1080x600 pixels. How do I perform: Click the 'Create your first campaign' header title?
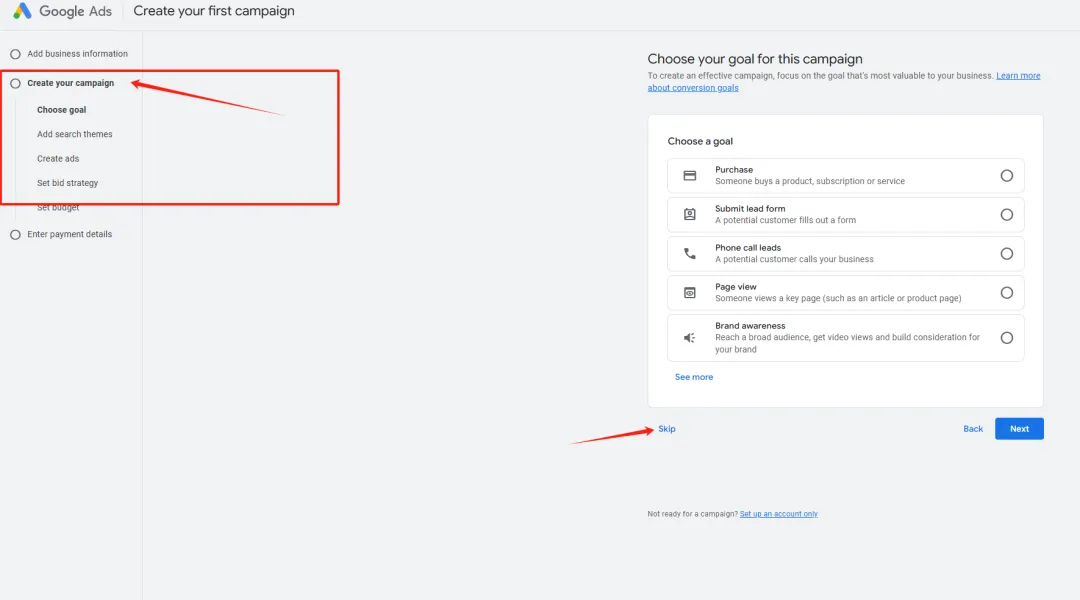pyautogui.click(x=214, y=11)
